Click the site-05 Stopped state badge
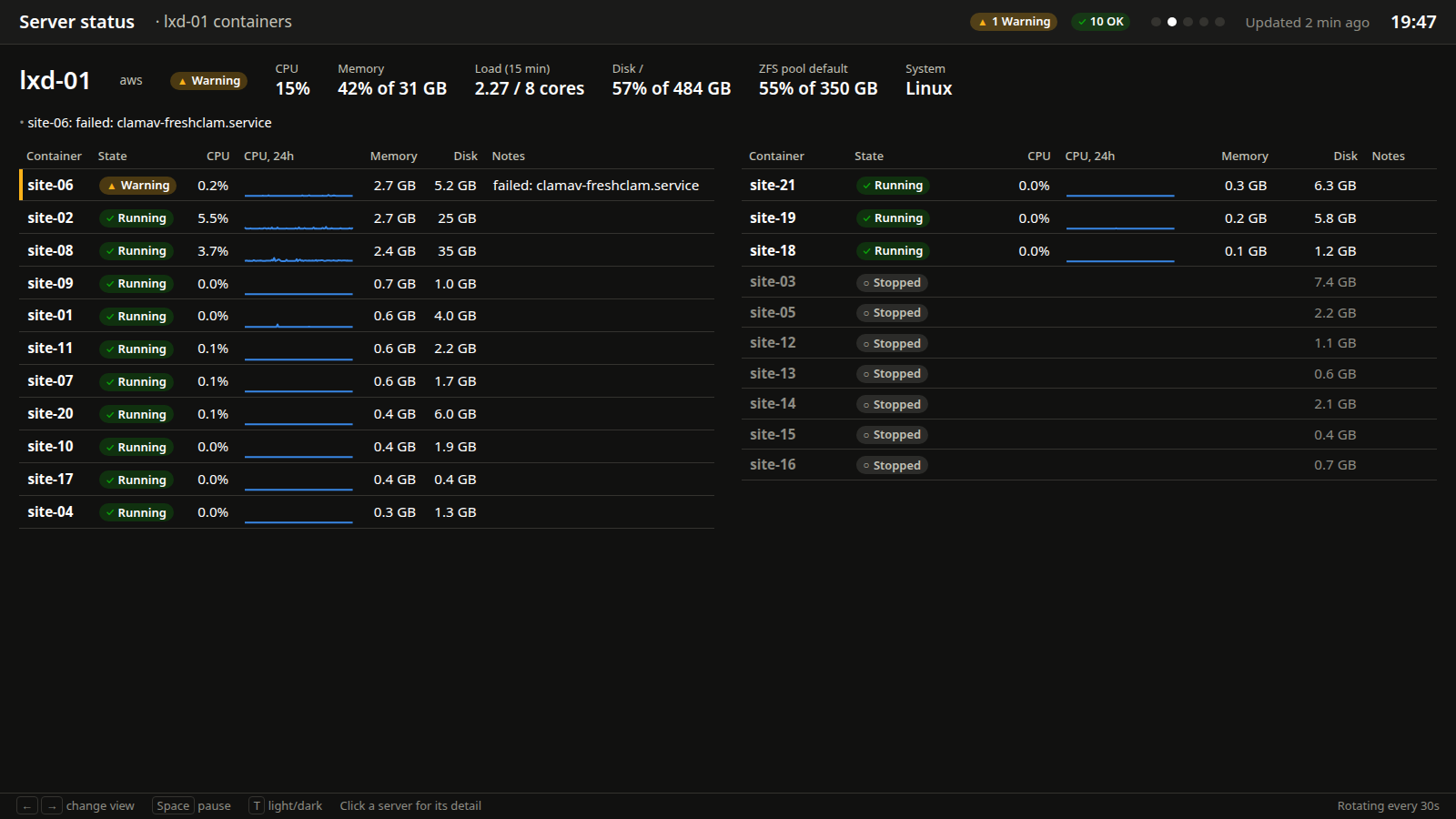 892,313
